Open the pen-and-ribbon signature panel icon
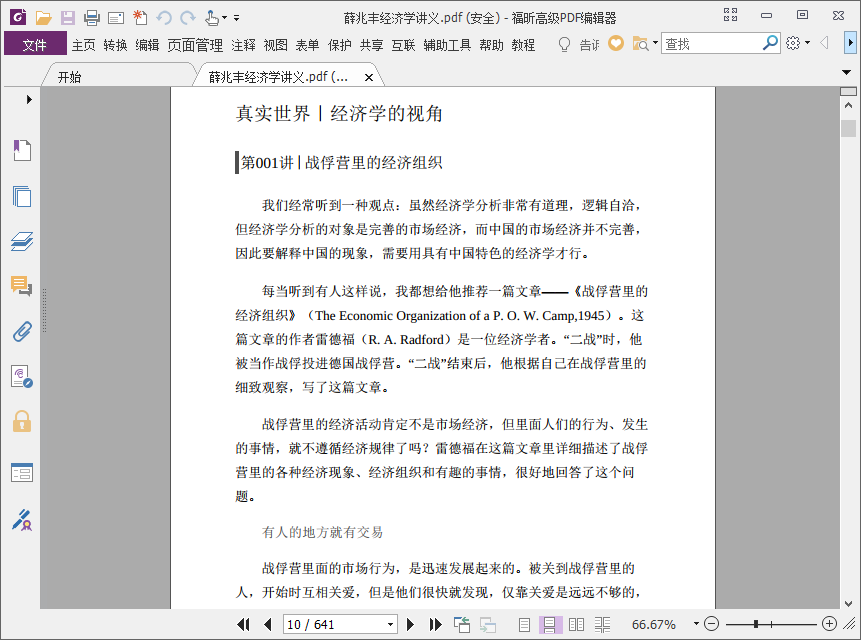 tap(22, 520)
